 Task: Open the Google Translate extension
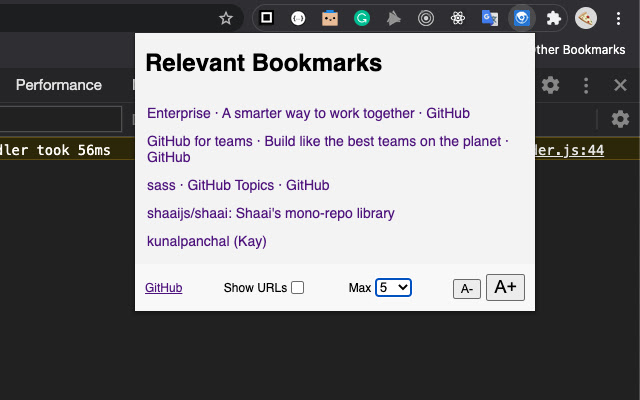[x=490, y=18]
